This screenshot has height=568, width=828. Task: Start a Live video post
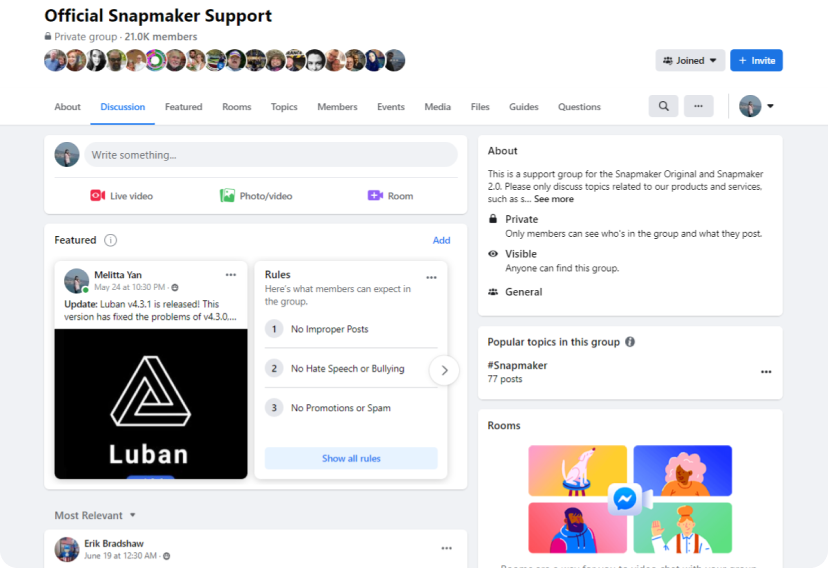[121, 196]
